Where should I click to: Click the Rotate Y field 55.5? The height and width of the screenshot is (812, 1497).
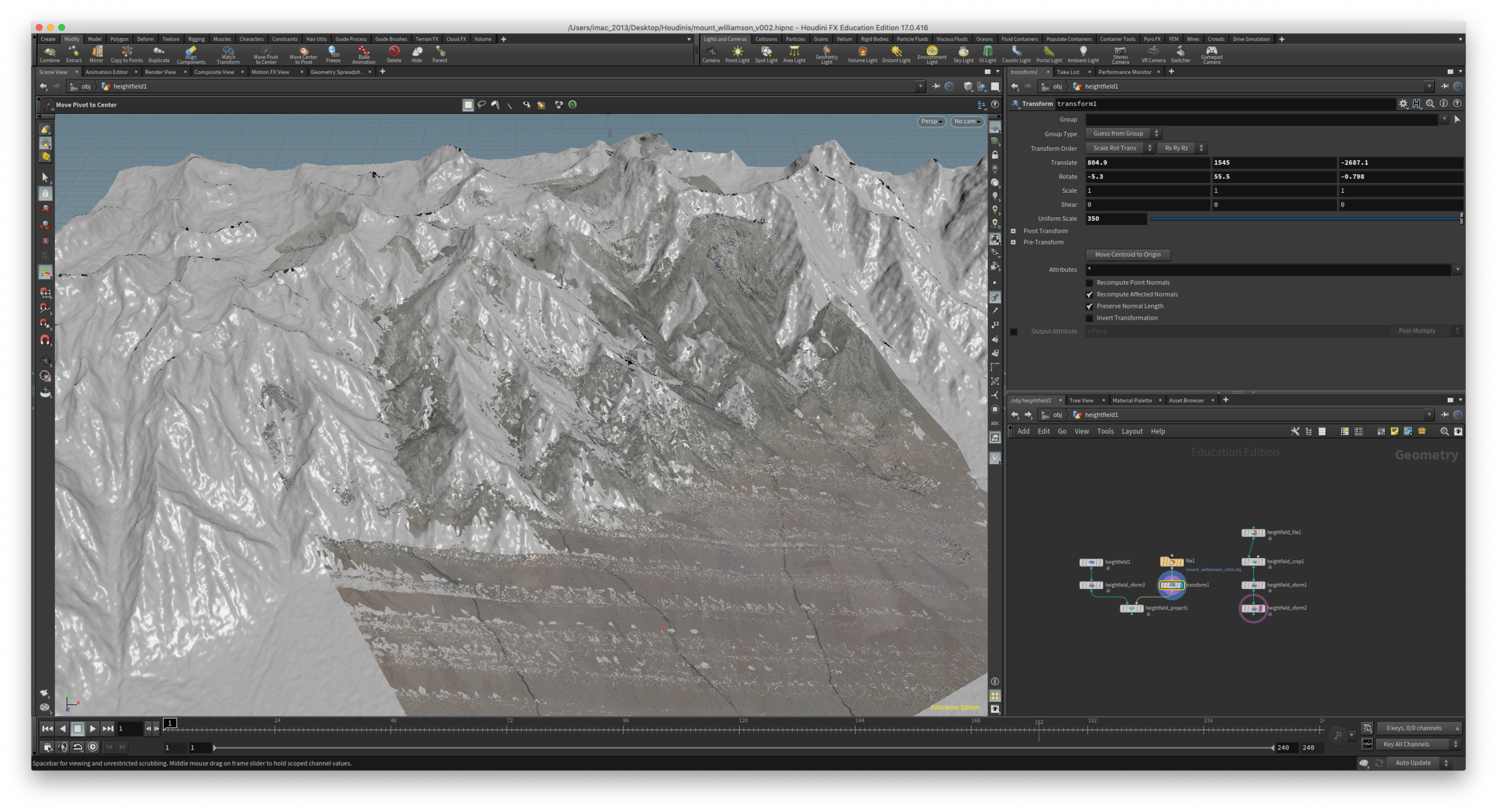[1274, 177]
